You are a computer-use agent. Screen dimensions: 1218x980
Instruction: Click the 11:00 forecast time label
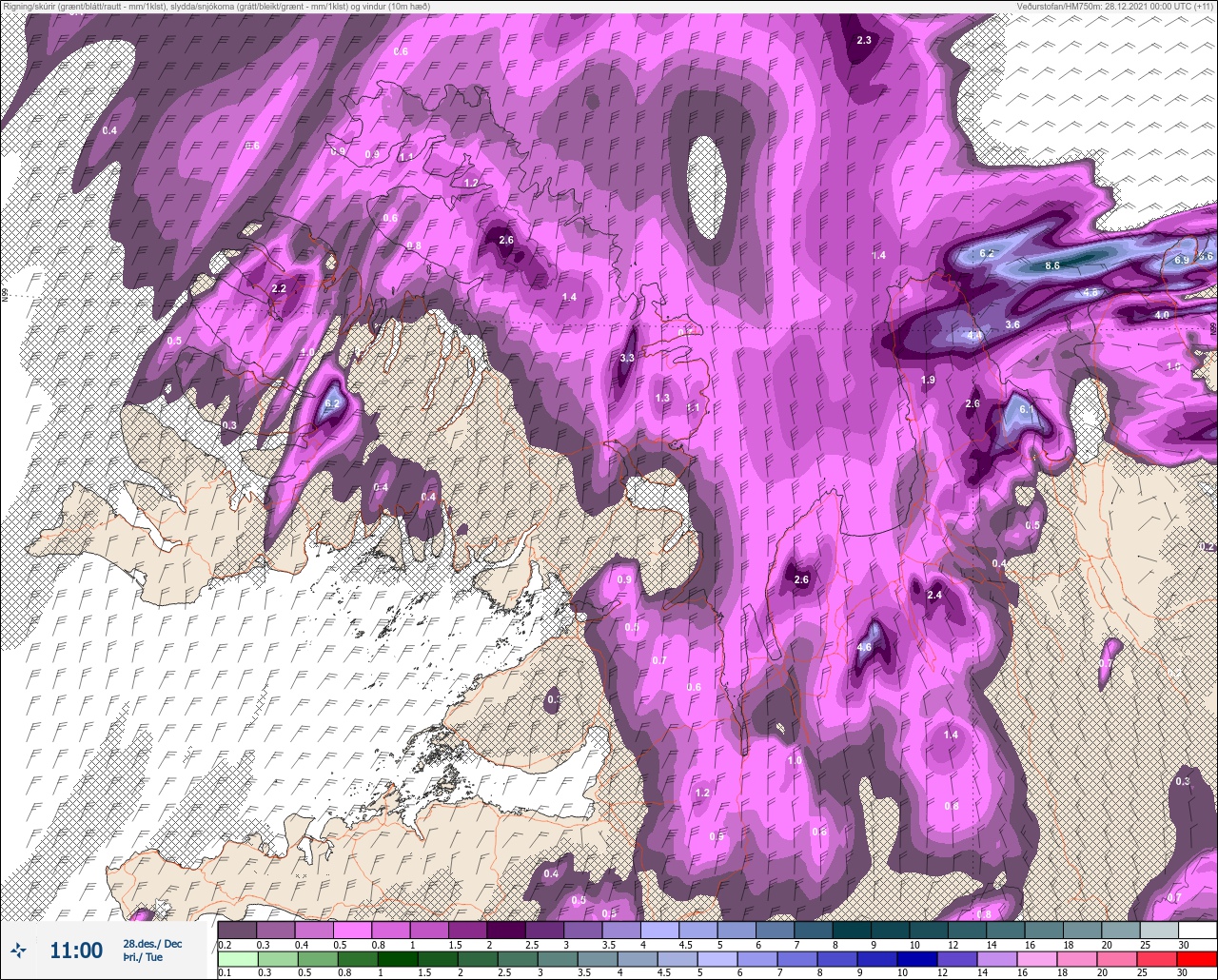76,951
